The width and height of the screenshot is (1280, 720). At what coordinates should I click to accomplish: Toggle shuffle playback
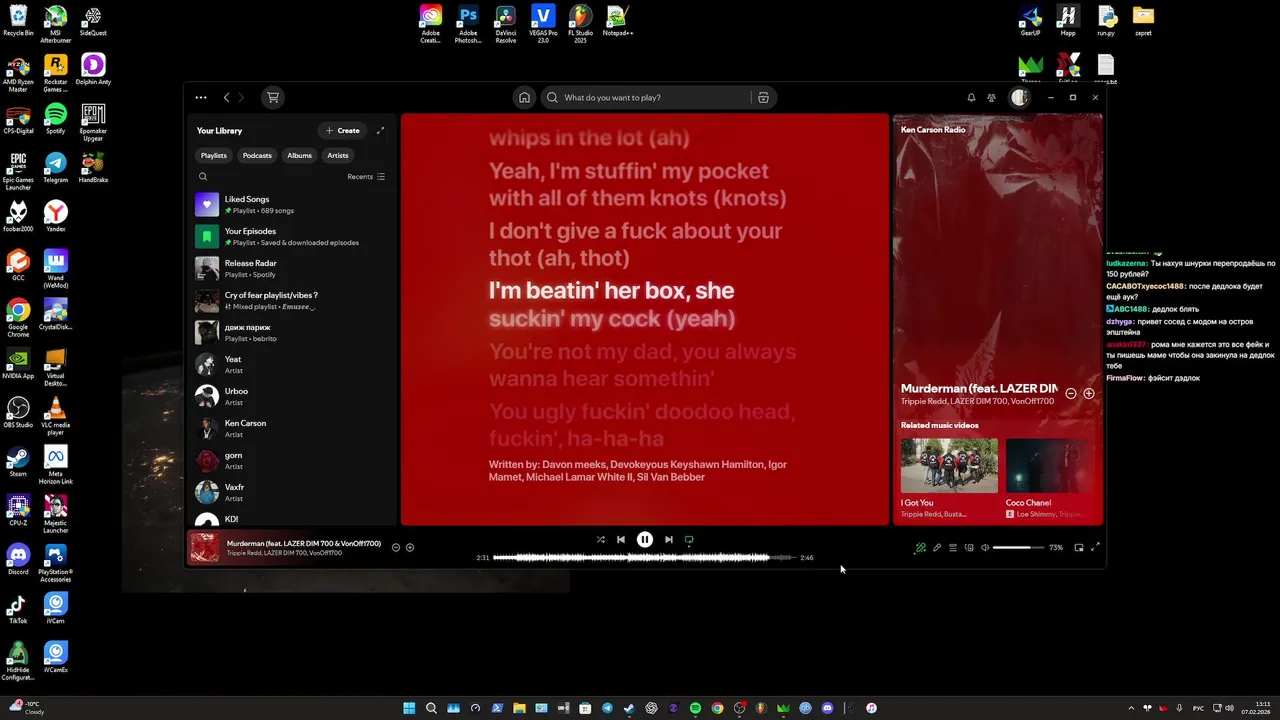(x=601, y=540)
